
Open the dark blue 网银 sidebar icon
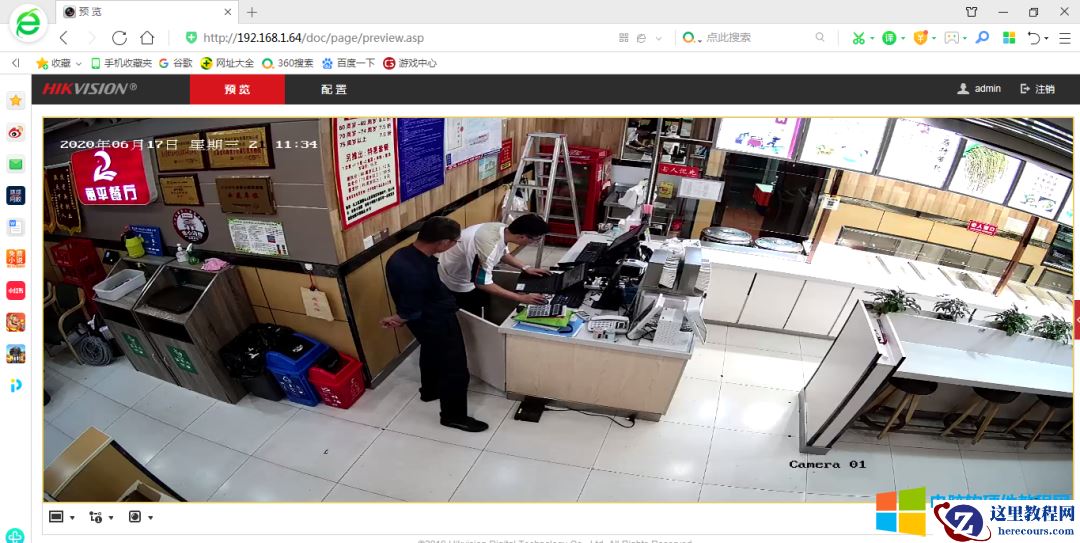tap(15, 196)
